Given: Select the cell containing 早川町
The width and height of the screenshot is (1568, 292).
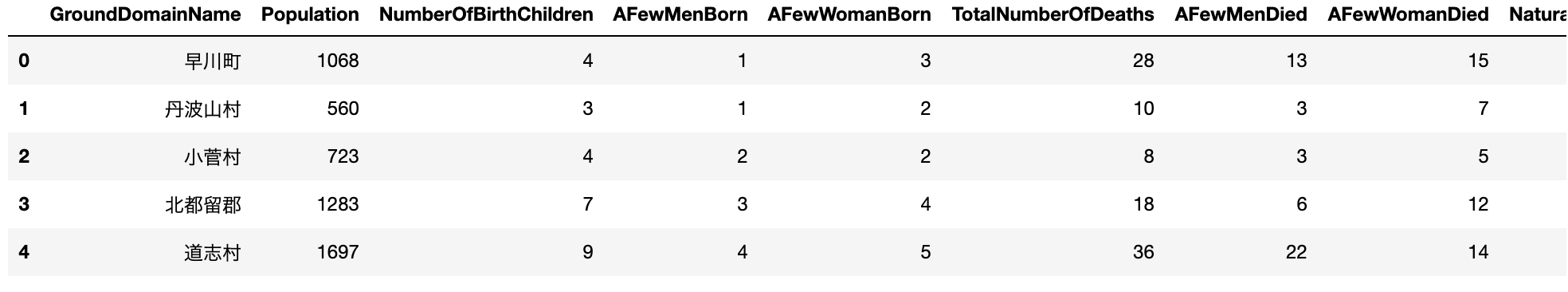Looking at the screenshot, I should [213, 61].
